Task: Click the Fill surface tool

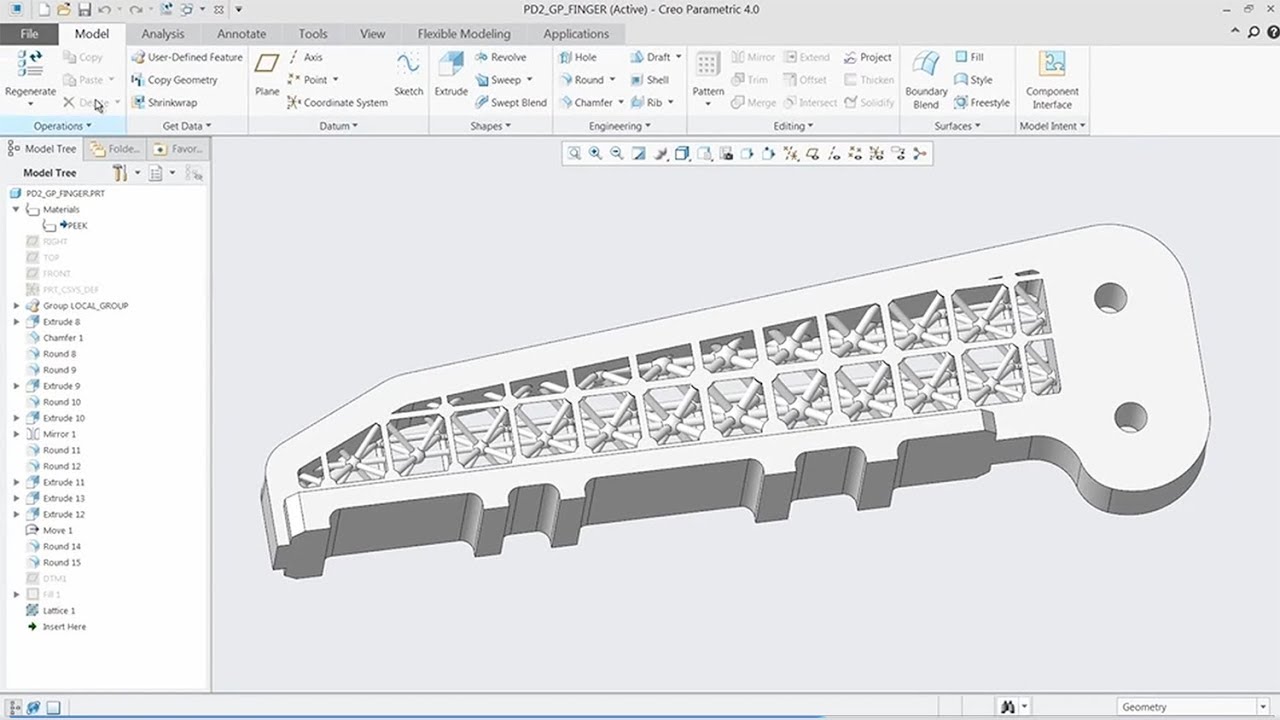Action: tap(969, 57)
